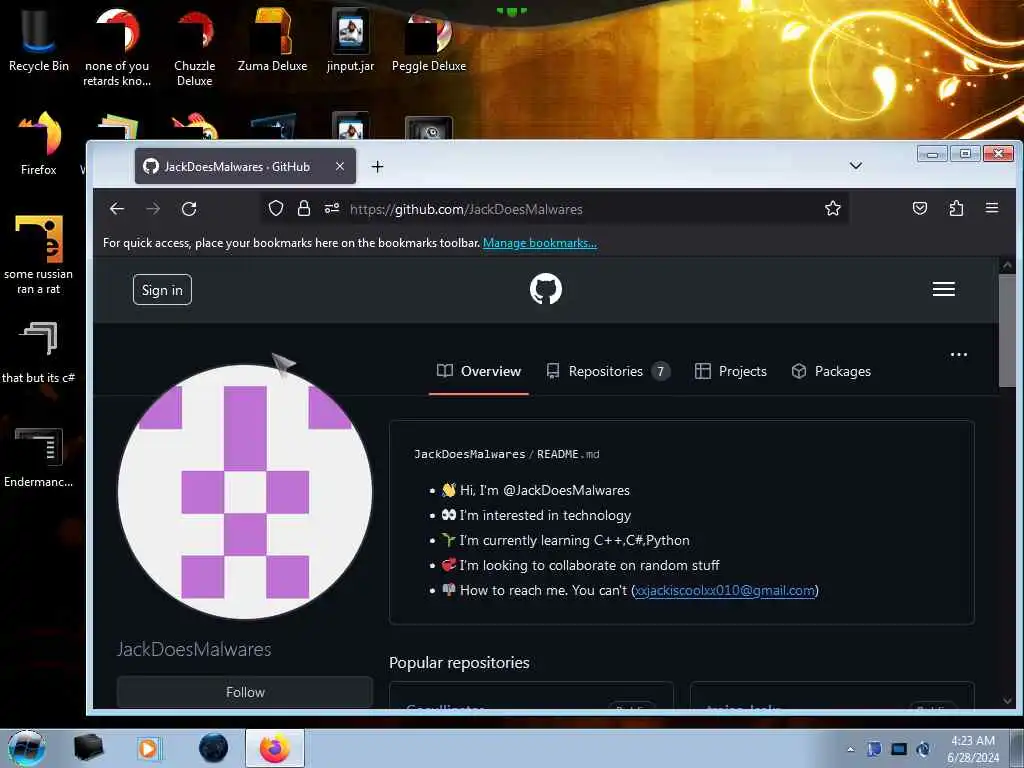The width and height of the screenshot is (1024, 768).
Task: Click the network tray icon
Action: tap(899, 749)
